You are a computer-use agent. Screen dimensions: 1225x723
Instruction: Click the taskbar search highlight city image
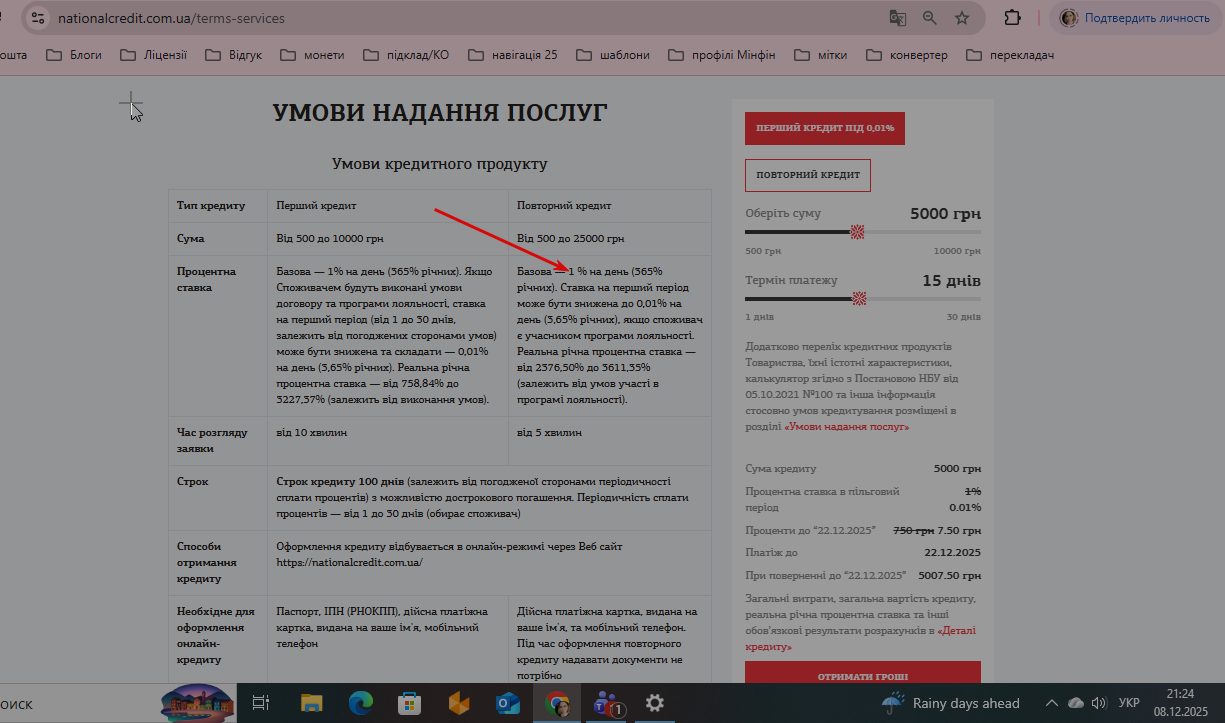(198, 702)
